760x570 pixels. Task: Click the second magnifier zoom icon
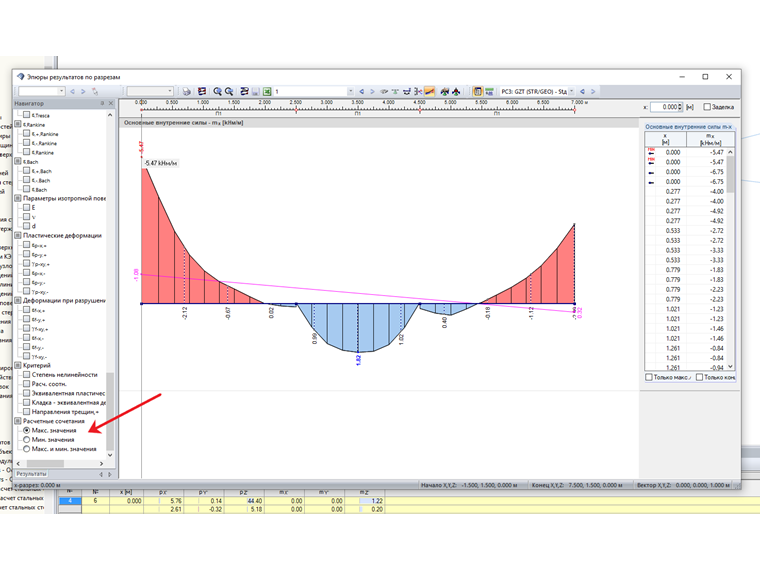(x=229, y=91)
